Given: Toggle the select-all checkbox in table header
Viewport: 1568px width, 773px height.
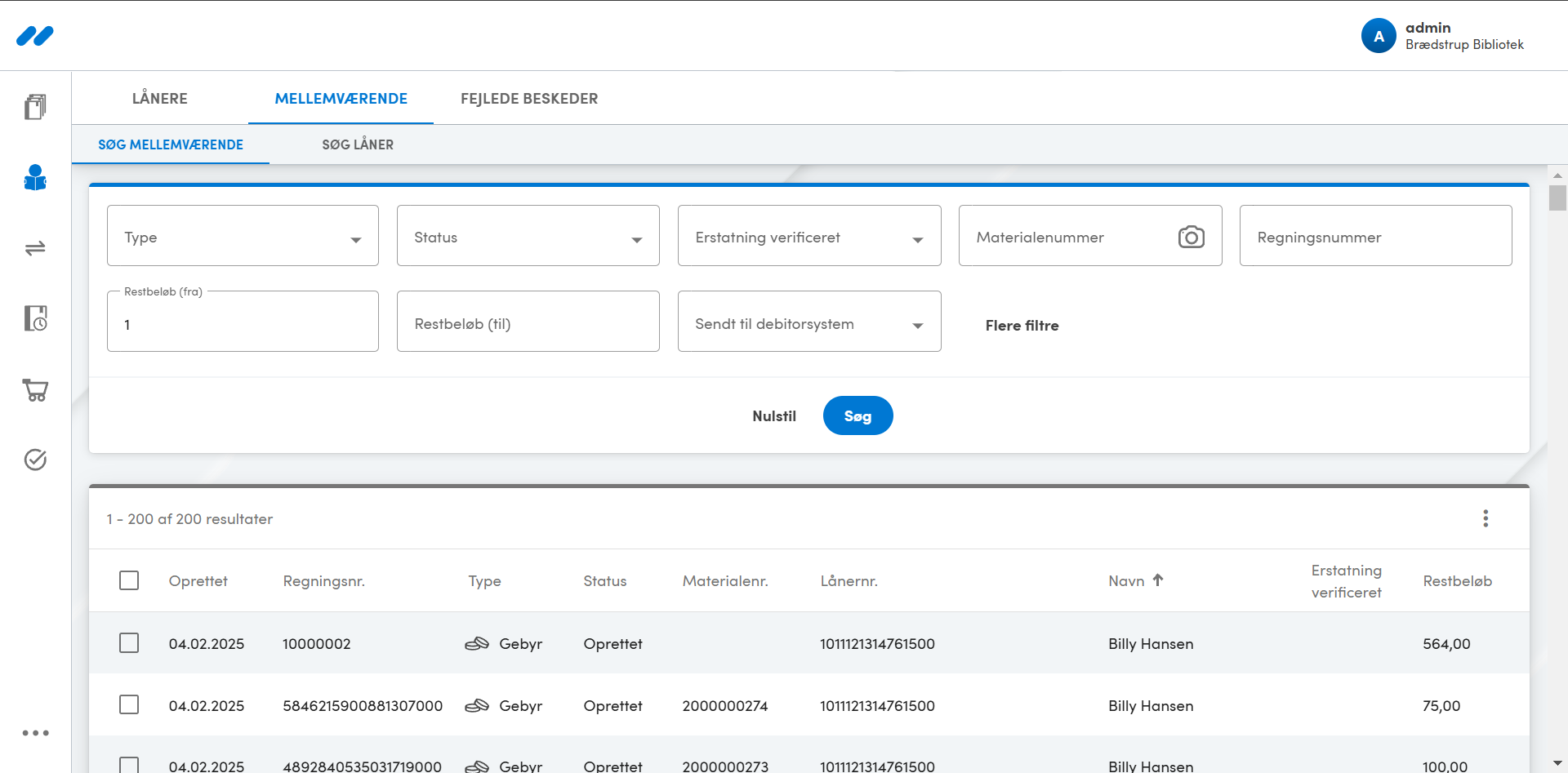Looking at the screenshot, I should 129,580.
